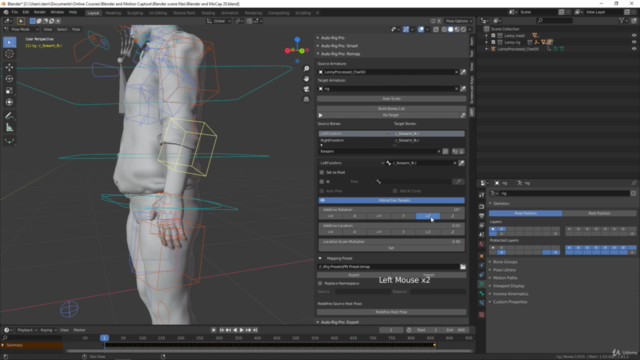Switch to Sculpting workspace tab
The image size is (640, 360).
tap(135, 13)
